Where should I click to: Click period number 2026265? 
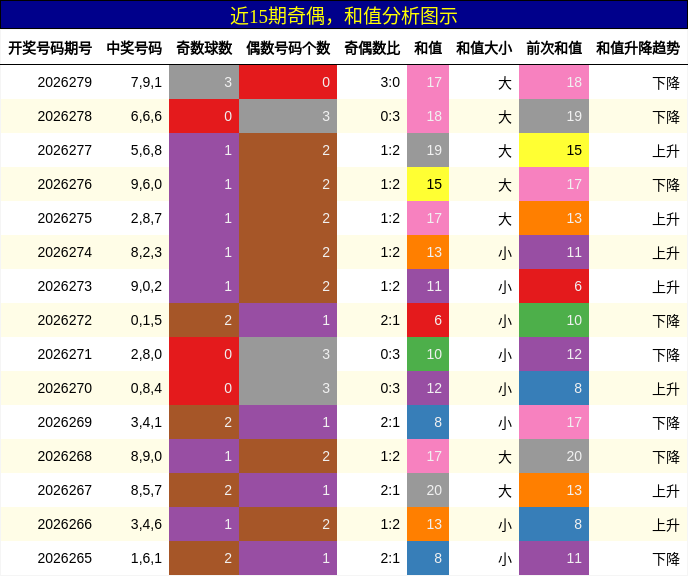click(x=64, y=558)
